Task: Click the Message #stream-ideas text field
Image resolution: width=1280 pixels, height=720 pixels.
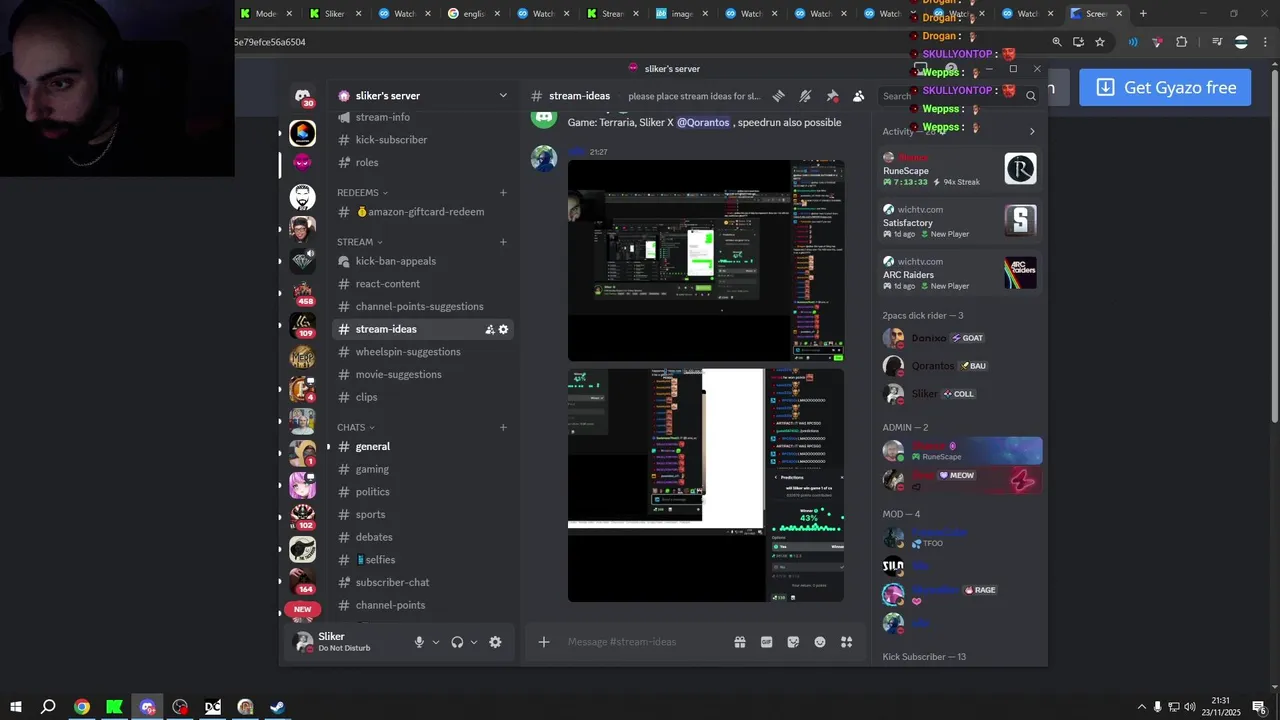Action: (x=645, y=642)
